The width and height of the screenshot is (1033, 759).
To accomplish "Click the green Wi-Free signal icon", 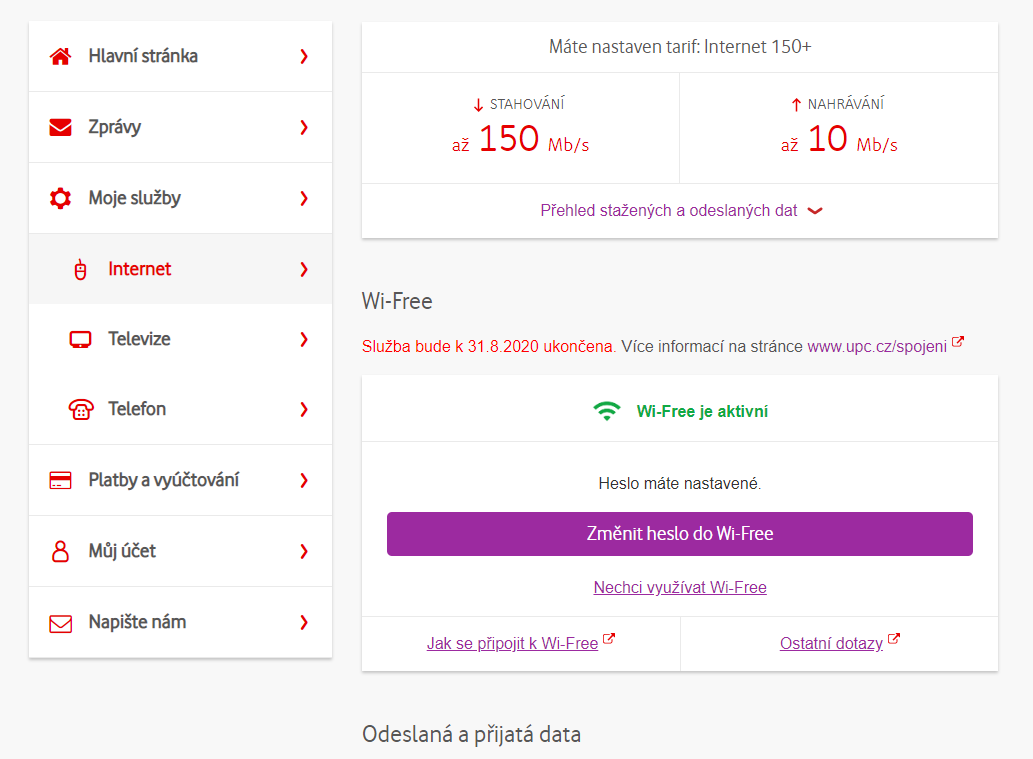I will 607,411.
